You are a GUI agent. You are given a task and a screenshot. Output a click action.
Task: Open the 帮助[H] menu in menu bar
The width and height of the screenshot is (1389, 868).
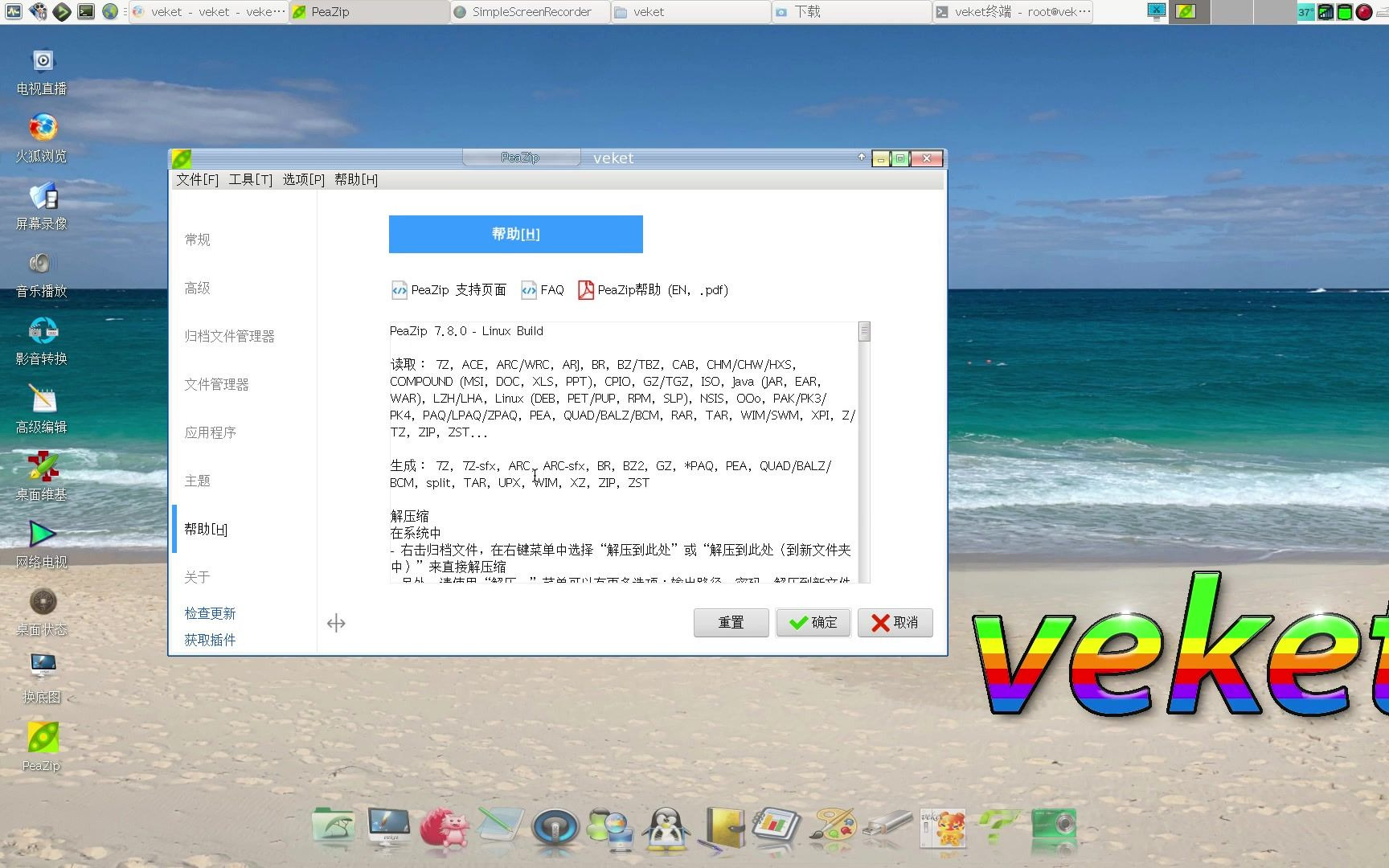click(x=356, y=179)
